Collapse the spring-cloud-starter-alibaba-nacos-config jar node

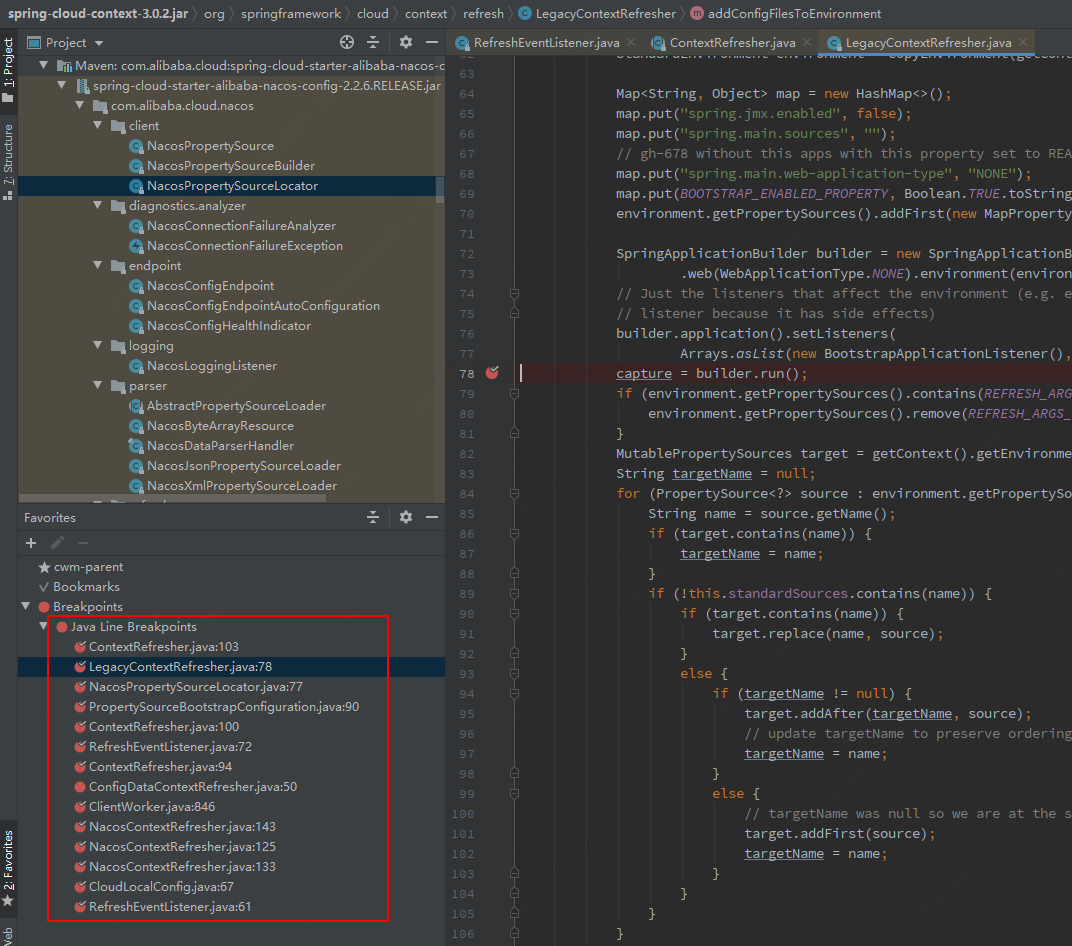(x=62, y=85)
